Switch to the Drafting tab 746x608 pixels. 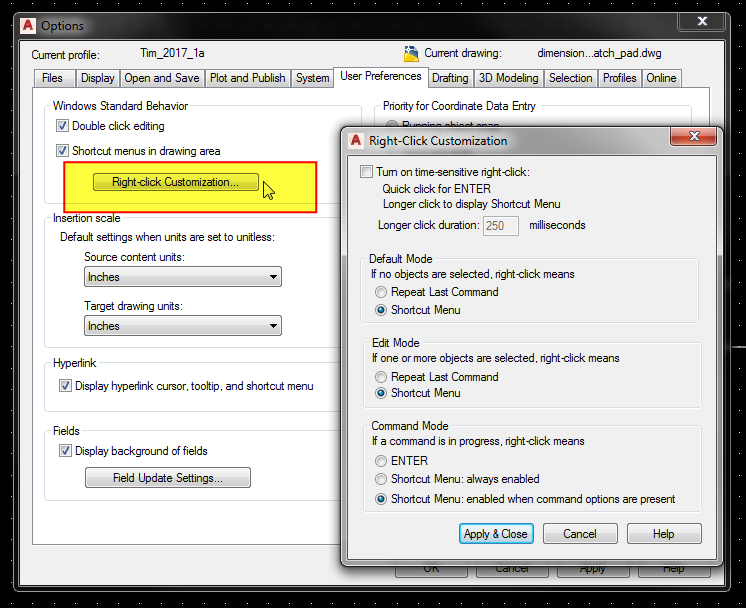pos(450,78)
